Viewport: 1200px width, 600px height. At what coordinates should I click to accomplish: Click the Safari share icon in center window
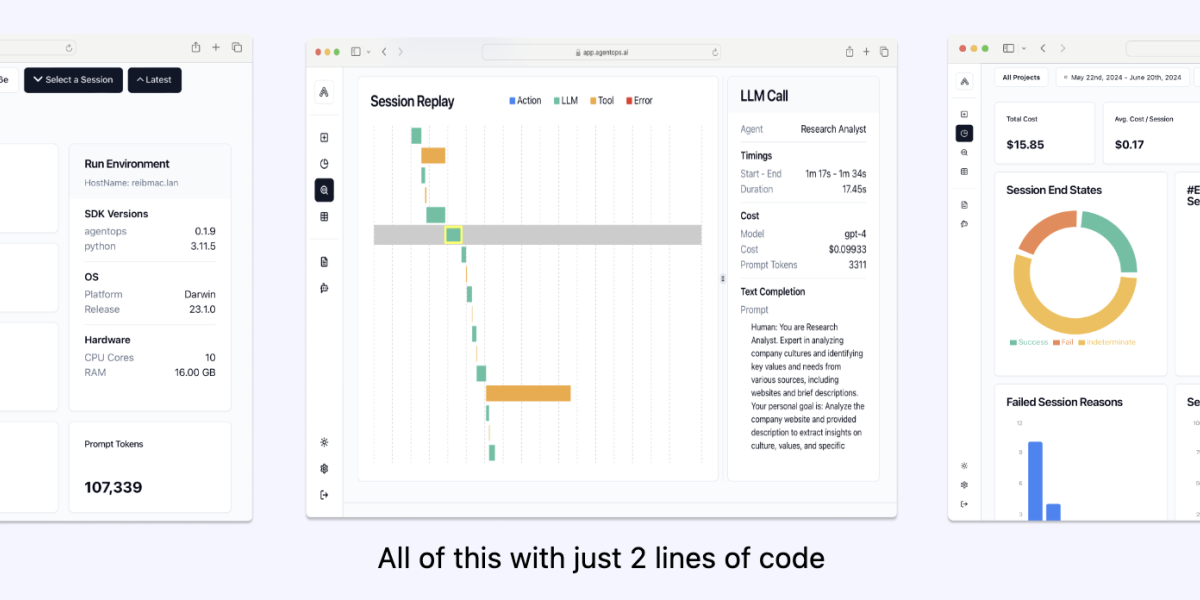[849, 51]
